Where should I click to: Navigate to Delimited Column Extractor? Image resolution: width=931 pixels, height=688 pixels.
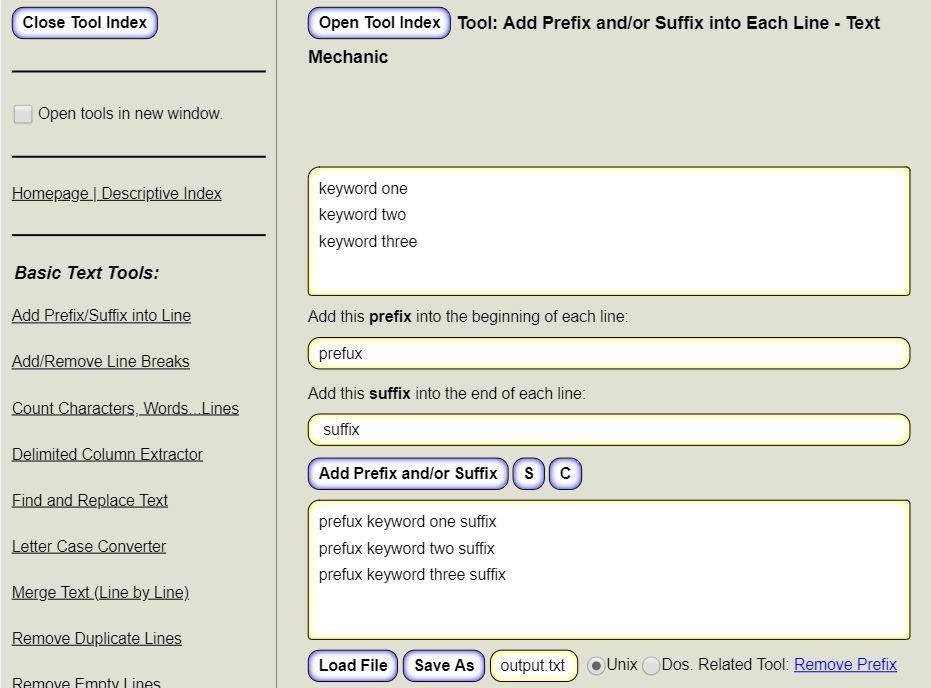pyautogui.click(x=107, y=454)
